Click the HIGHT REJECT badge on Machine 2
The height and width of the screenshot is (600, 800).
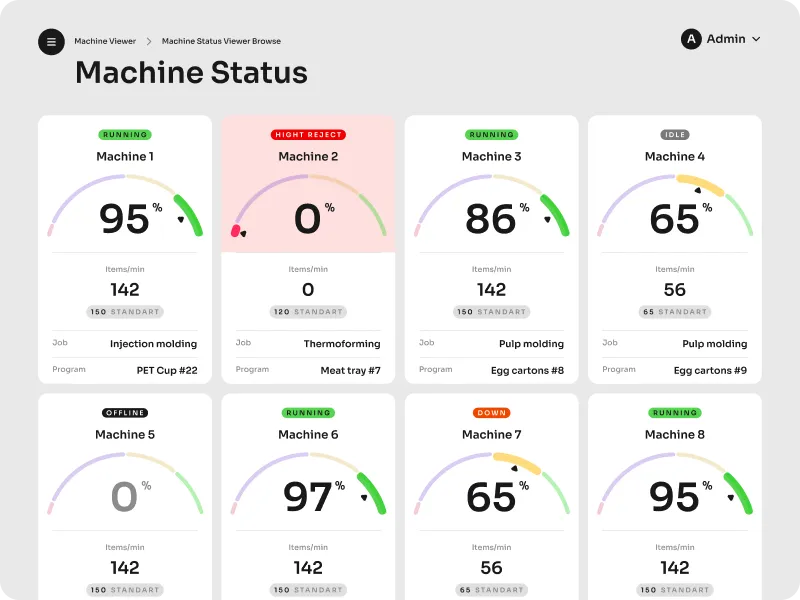click(x=308, y=135)
